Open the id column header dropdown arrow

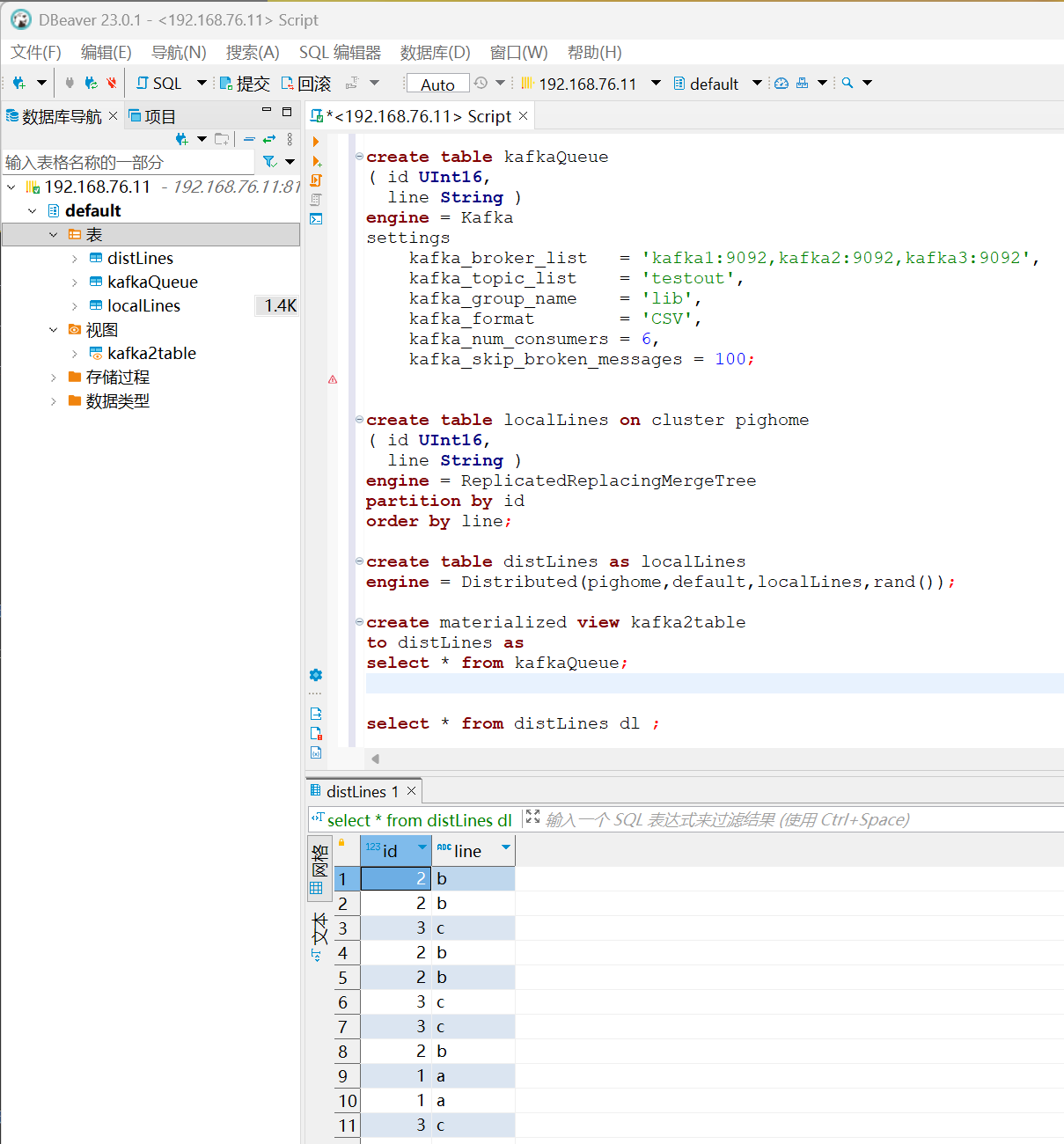pyautogui.click(x=422, y=848)
